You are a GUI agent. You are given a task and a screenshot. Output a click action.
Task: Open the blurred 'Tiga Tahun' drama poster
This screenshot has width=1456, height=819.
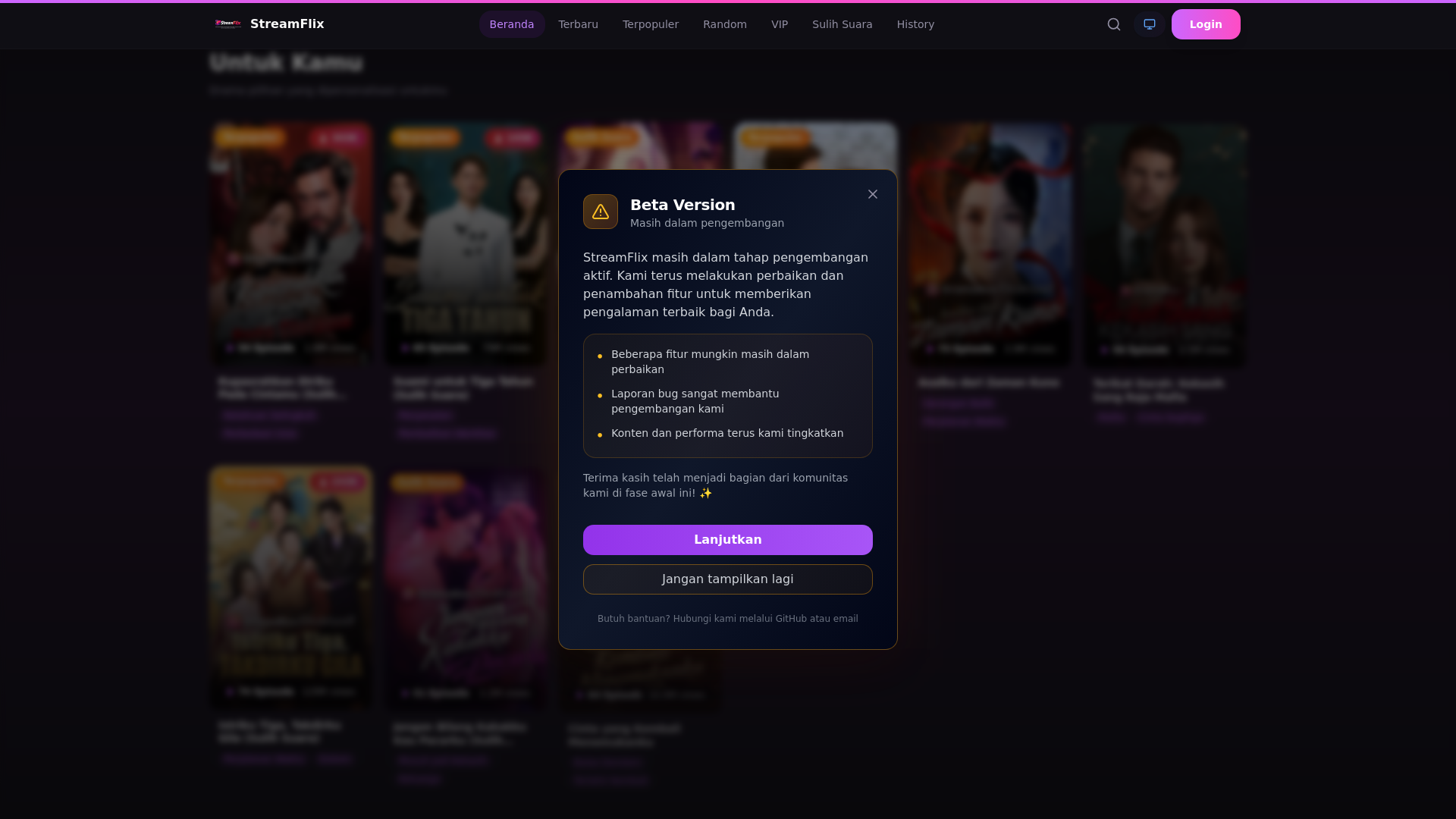click(x=466, y=244)
